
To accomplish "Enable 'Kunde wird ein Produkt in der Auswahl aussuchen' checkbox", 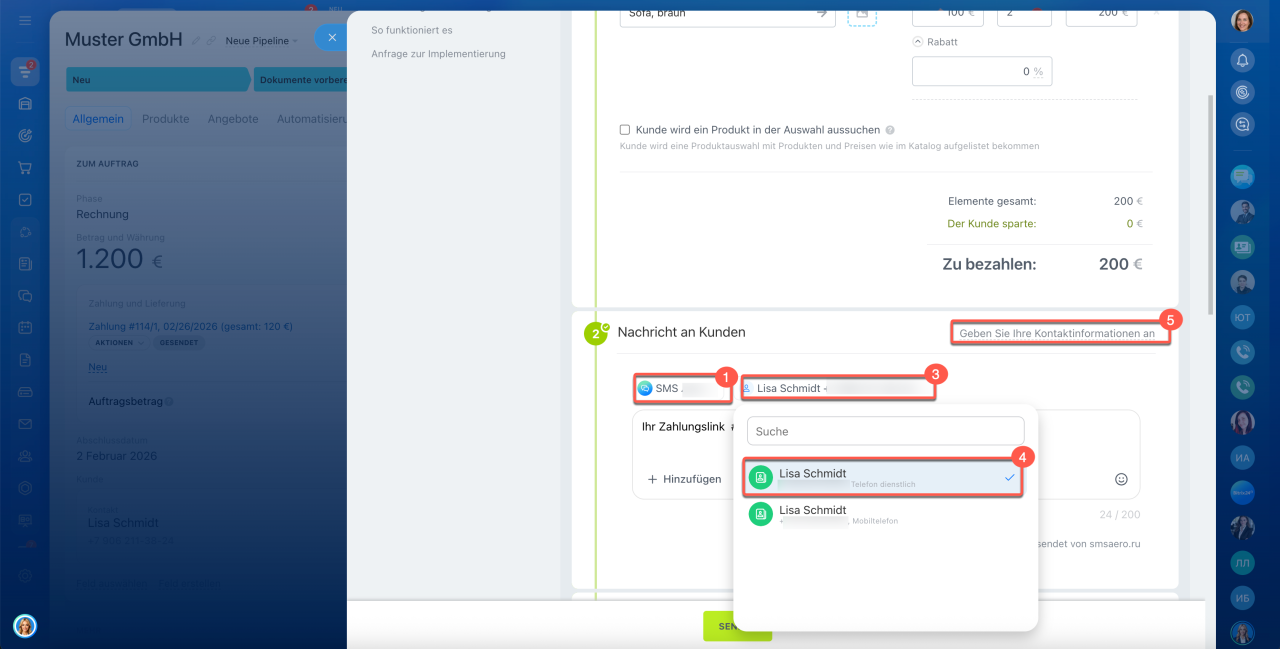I will tap(625, 130).
